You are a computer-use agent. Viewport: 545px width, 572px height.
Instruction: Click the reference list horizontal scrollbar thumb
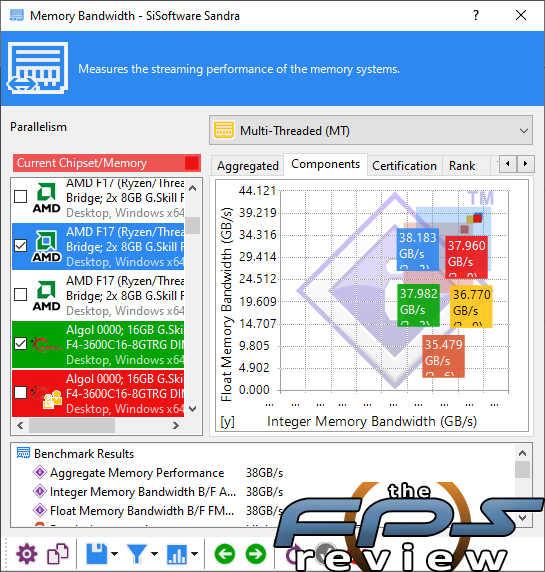point(72,425)
